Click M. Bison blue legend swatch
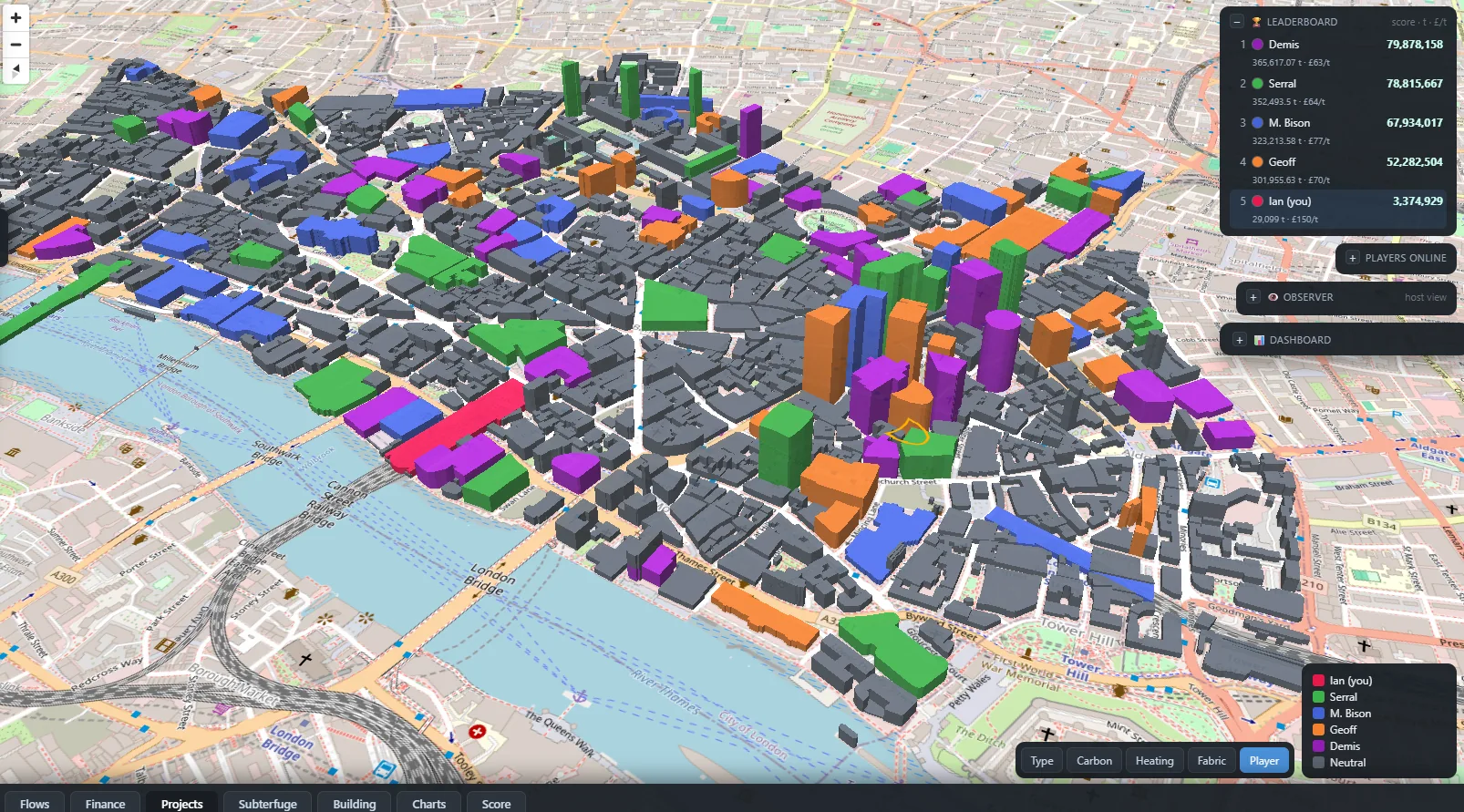The width and height of the screenshot is (1464, 812). click(1318, 714)
